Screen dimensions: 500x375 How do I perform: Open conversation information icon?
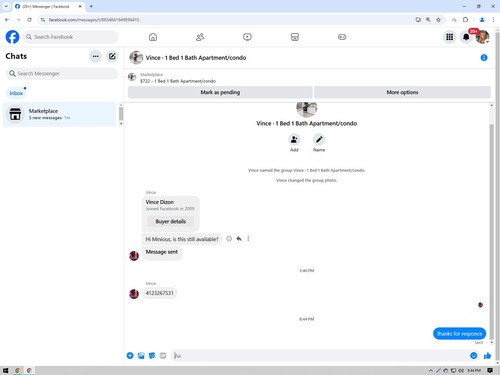coord(484,58)
